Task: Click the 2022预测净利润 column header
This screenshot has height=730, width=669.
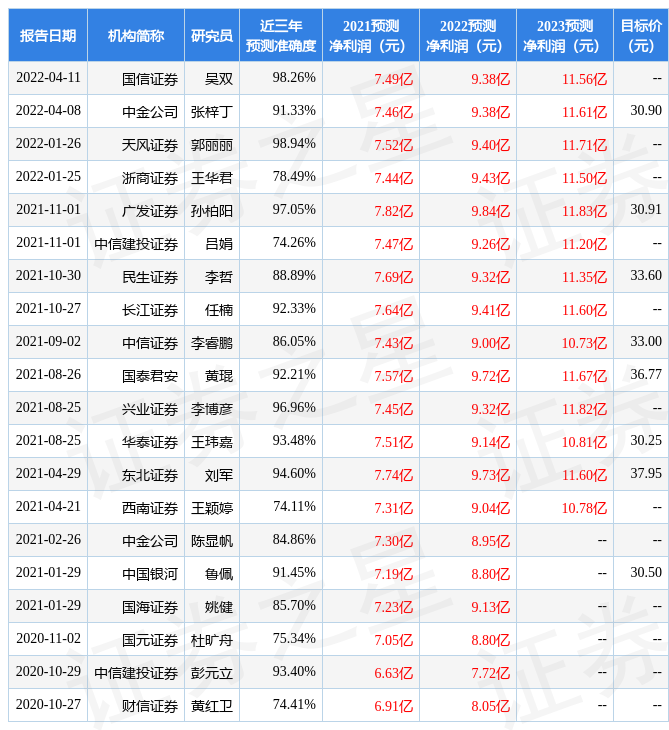Action: tap(468, 35)
